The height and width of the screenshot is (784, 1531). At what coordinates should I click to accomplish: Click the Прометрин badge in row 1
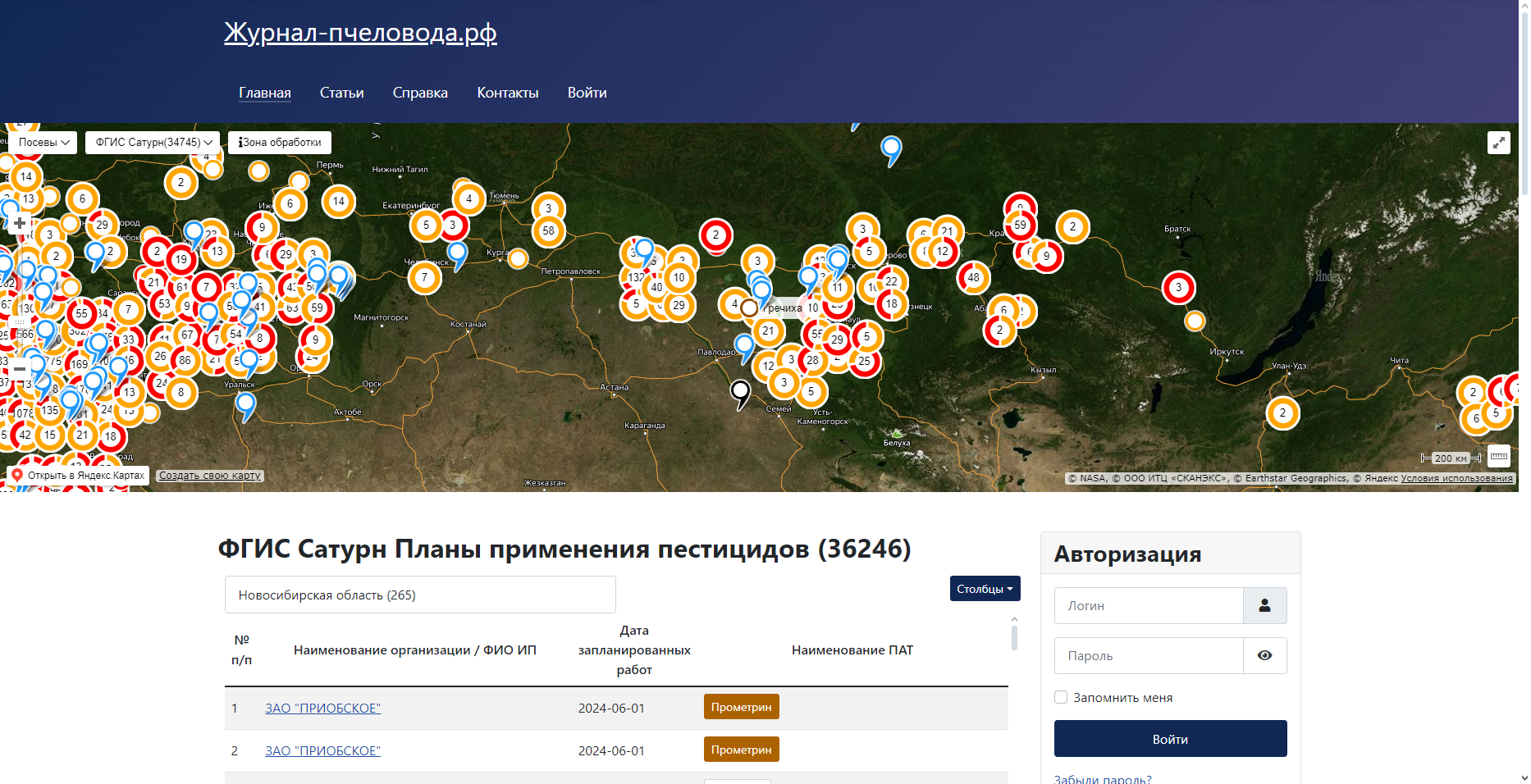click(x=742, y=707)
